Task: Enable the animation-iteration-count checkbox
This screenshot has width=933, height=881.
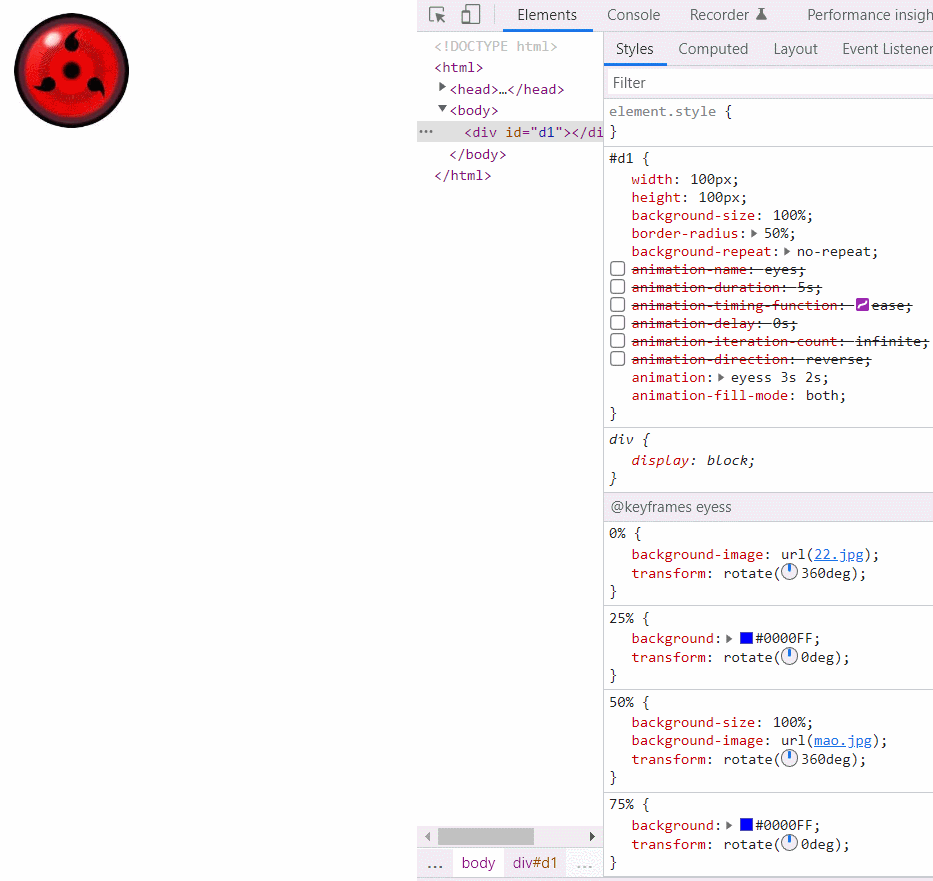Action: 618,341
